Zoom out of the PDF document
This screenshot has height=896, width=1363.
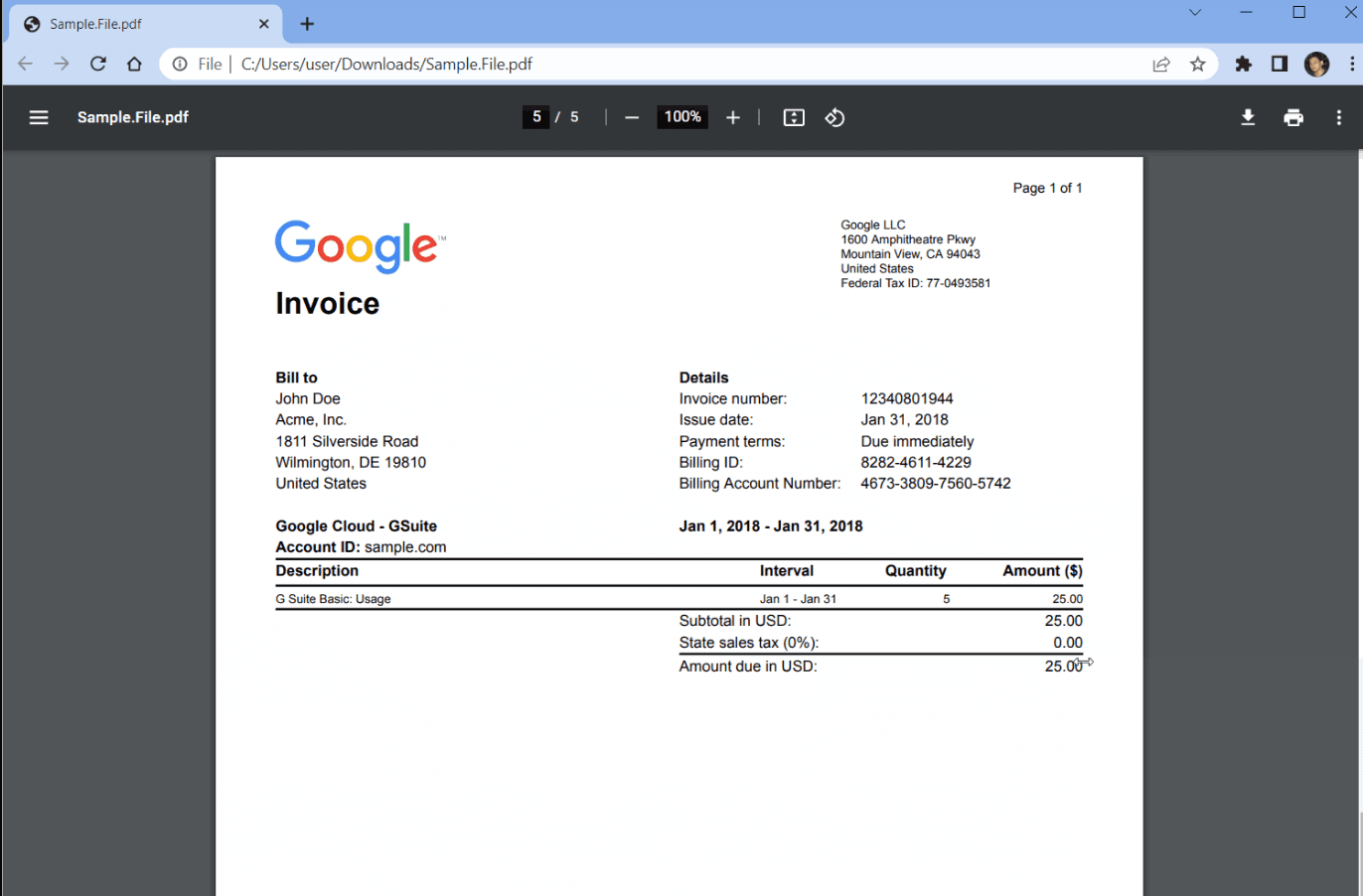(632, 116)
